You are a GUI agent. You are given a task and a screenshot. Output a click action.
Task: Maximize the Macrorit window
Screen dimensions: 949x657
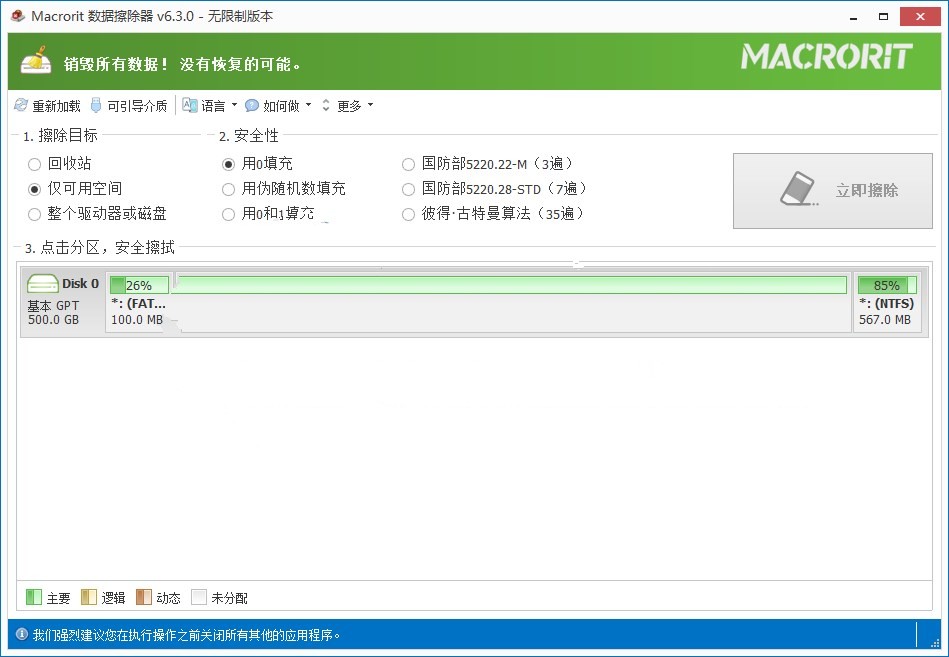[x=884, y=17]
